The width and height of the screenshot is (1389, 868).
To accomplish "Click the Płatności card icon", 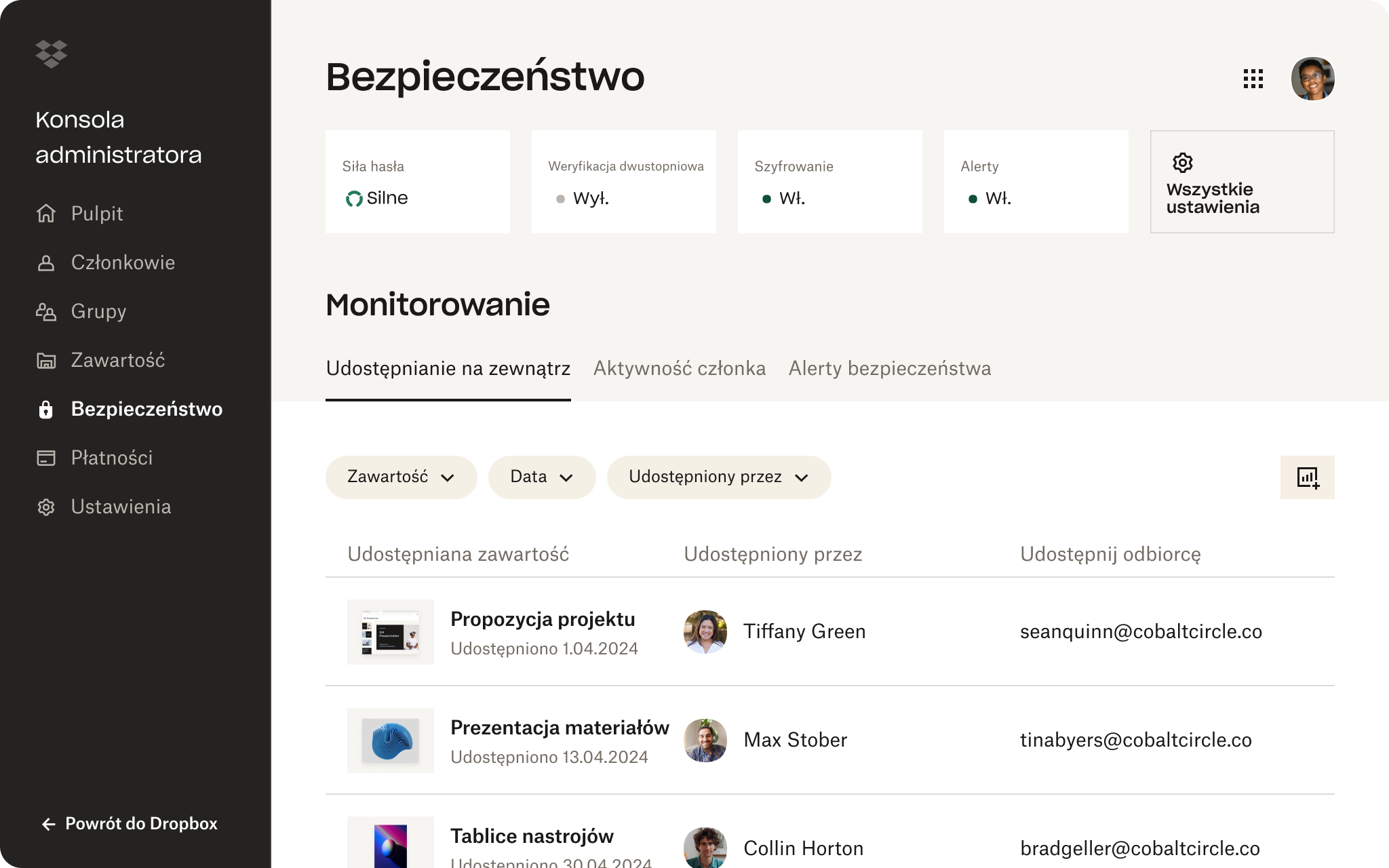I will coord(46,458).
